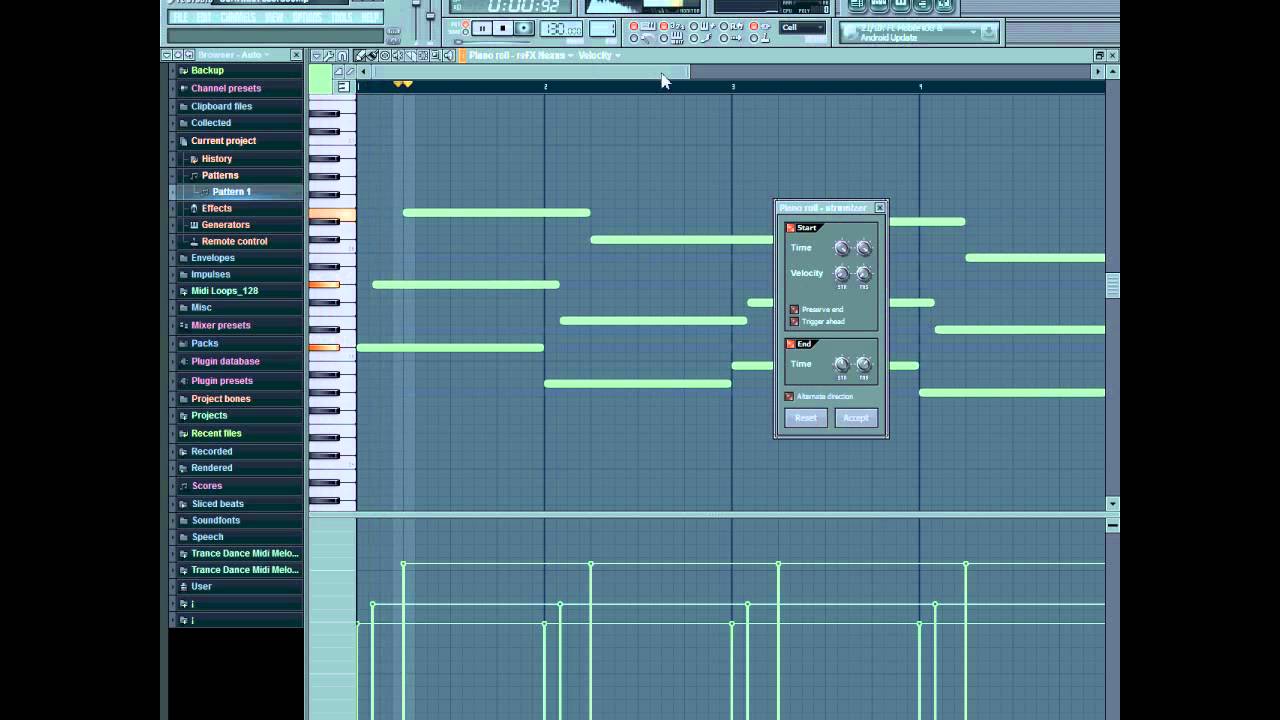Screen dimensions: 1280x720
Task: Click the small icon left of time ruler
Action: [344, 87]
